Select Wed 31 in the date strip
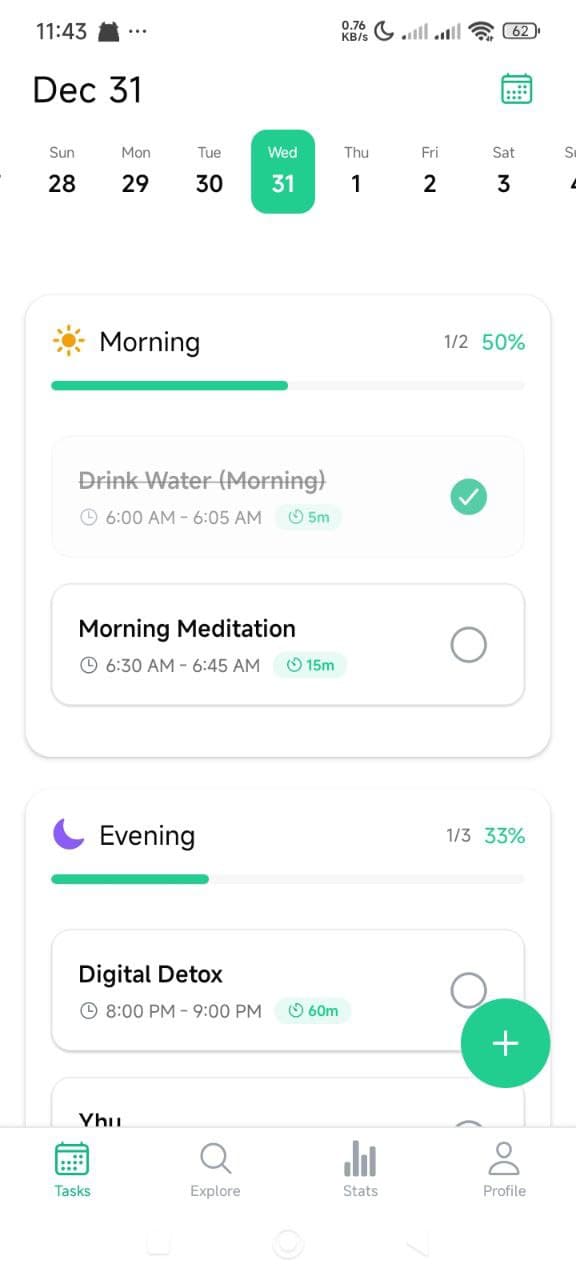The image size is (576, 1280). (283, 171)
